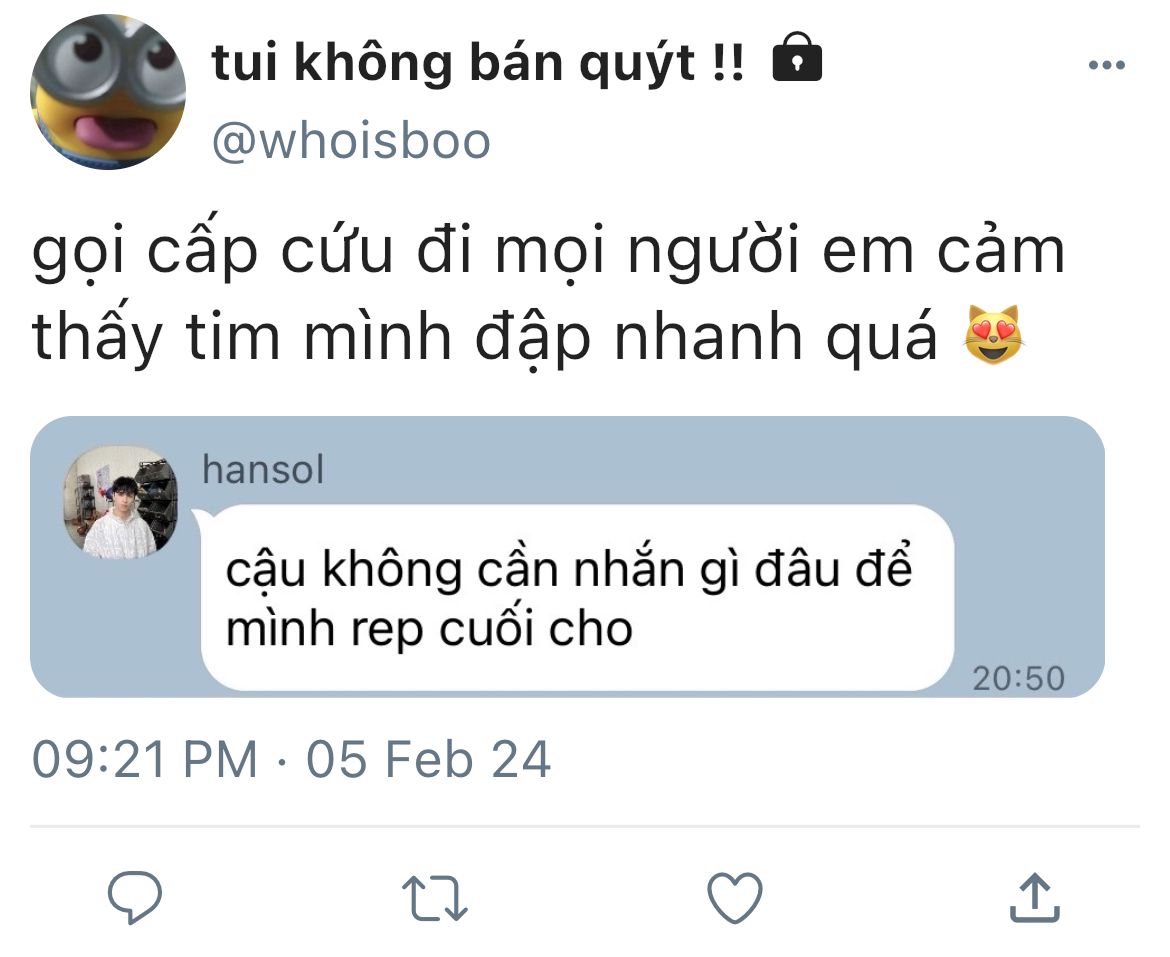The height and width of the screenshot is (957, 1170).
Task: Like the tweet with heart icon
Action: coord(735,897)
